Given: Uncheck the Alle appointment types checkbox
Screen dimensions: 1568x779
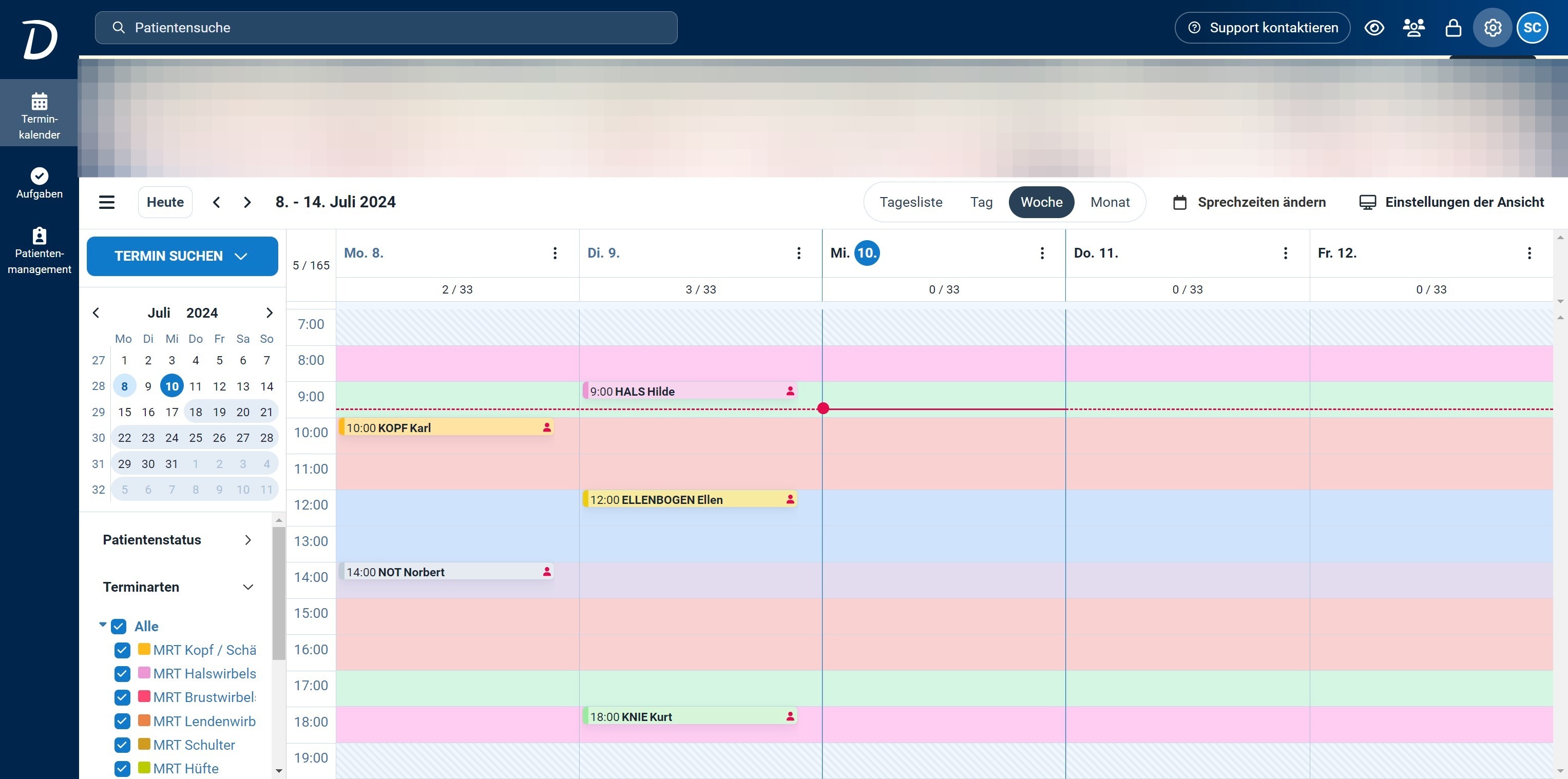Looking at the screenshot, I should click(119, 626).
